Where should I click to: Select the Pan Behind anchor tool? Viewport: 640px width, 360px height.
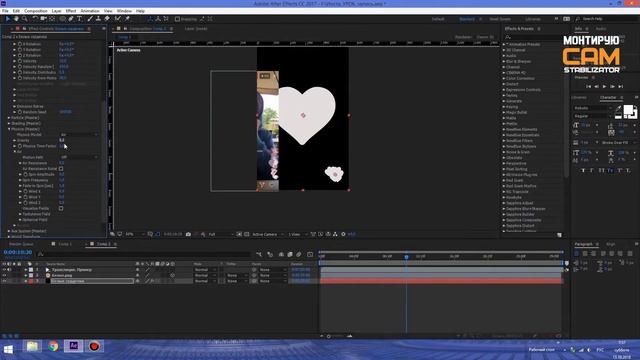[52, 19]
